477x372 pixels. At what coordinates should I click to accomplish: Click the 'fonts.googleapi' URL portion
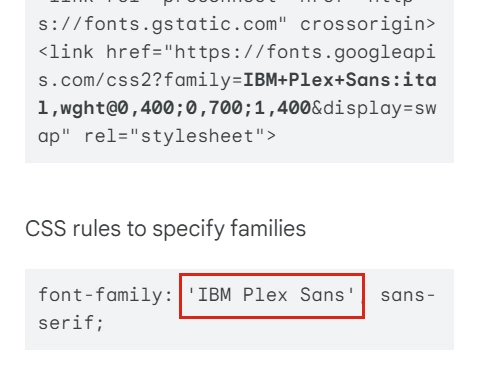click(351, 53)
